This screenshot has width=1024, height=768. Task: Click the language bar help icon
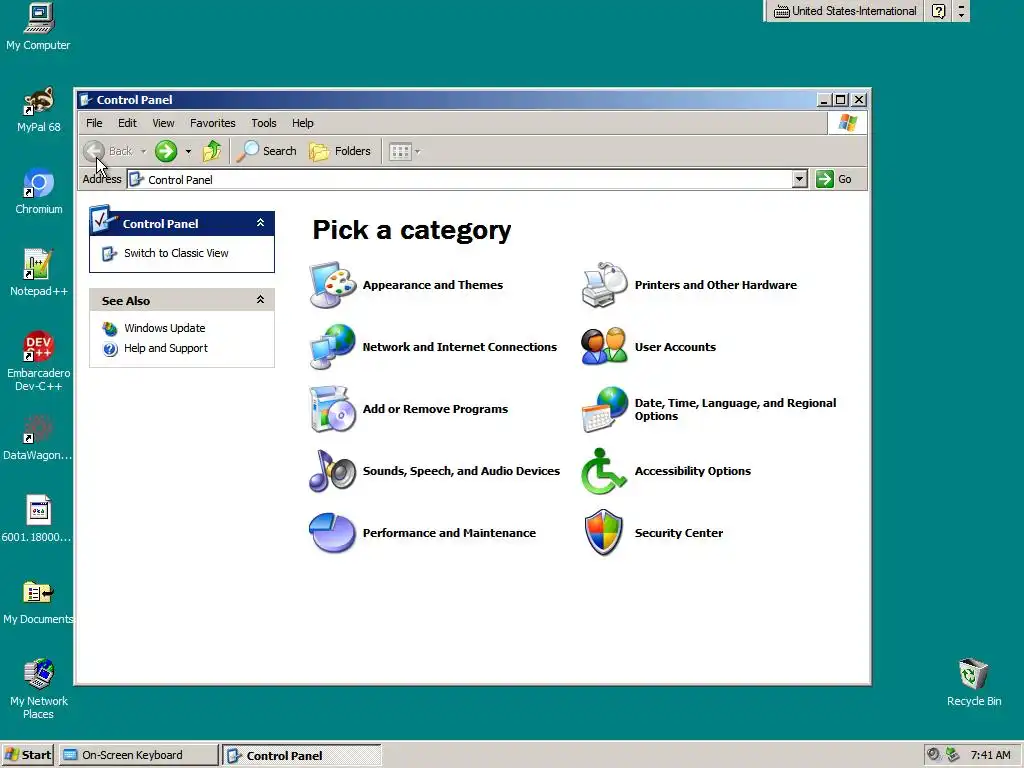pyautogui.click(x=938, y=11)
